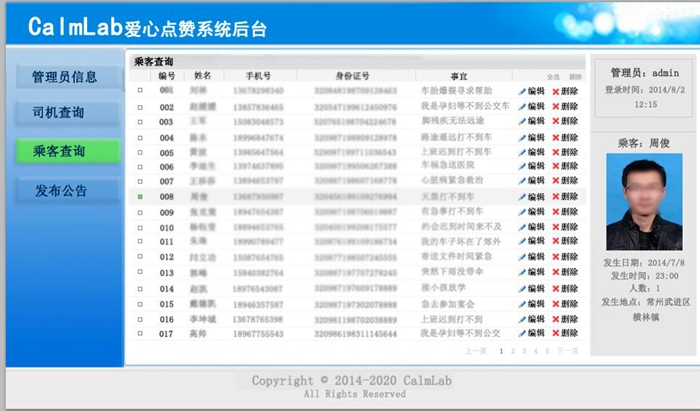The image size is (700, 411).
Task: Click the red delete icon for row 003
Action: click(556, 122)
